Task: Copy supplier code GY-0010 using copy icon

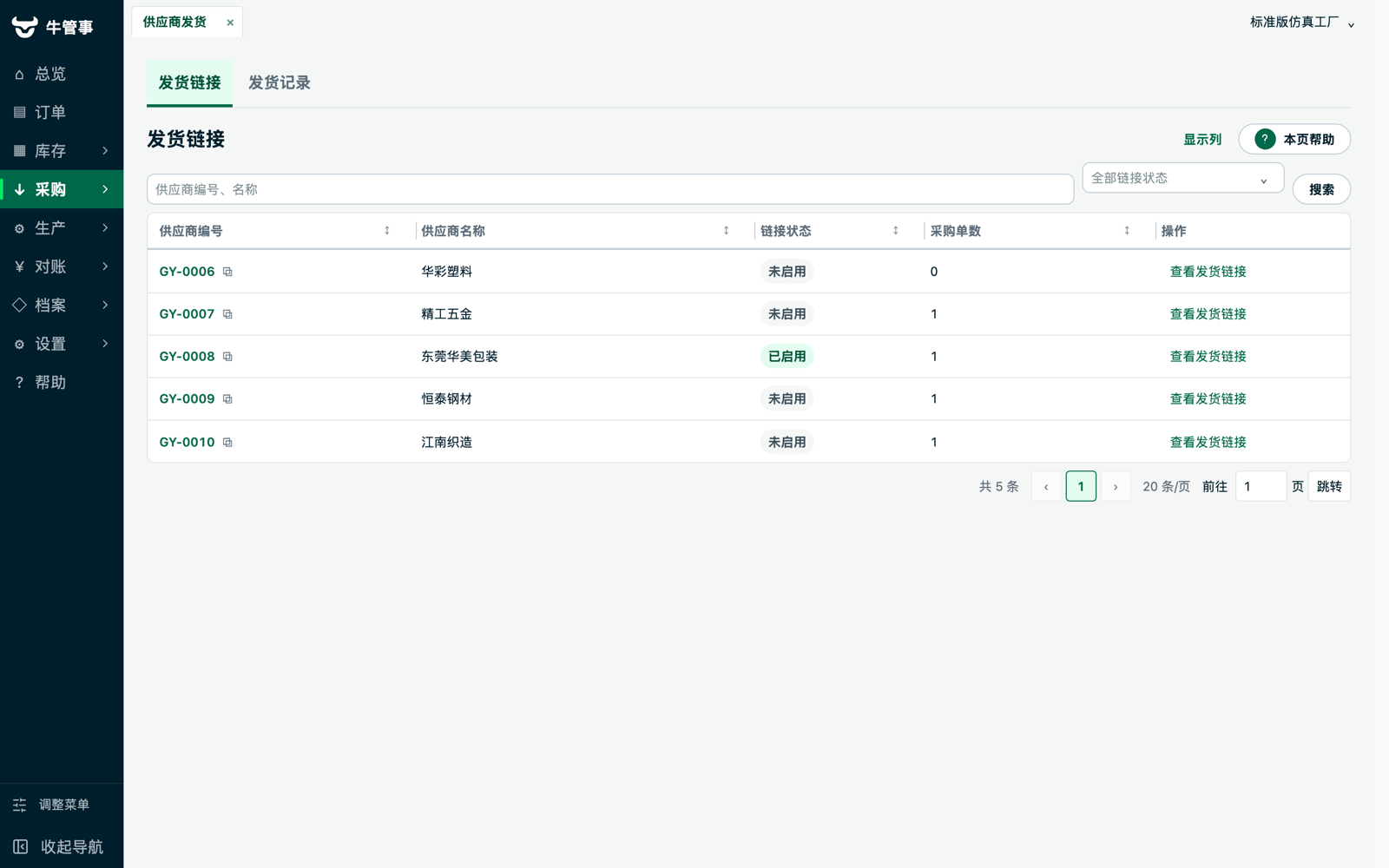Action: (x=227, y=443)
